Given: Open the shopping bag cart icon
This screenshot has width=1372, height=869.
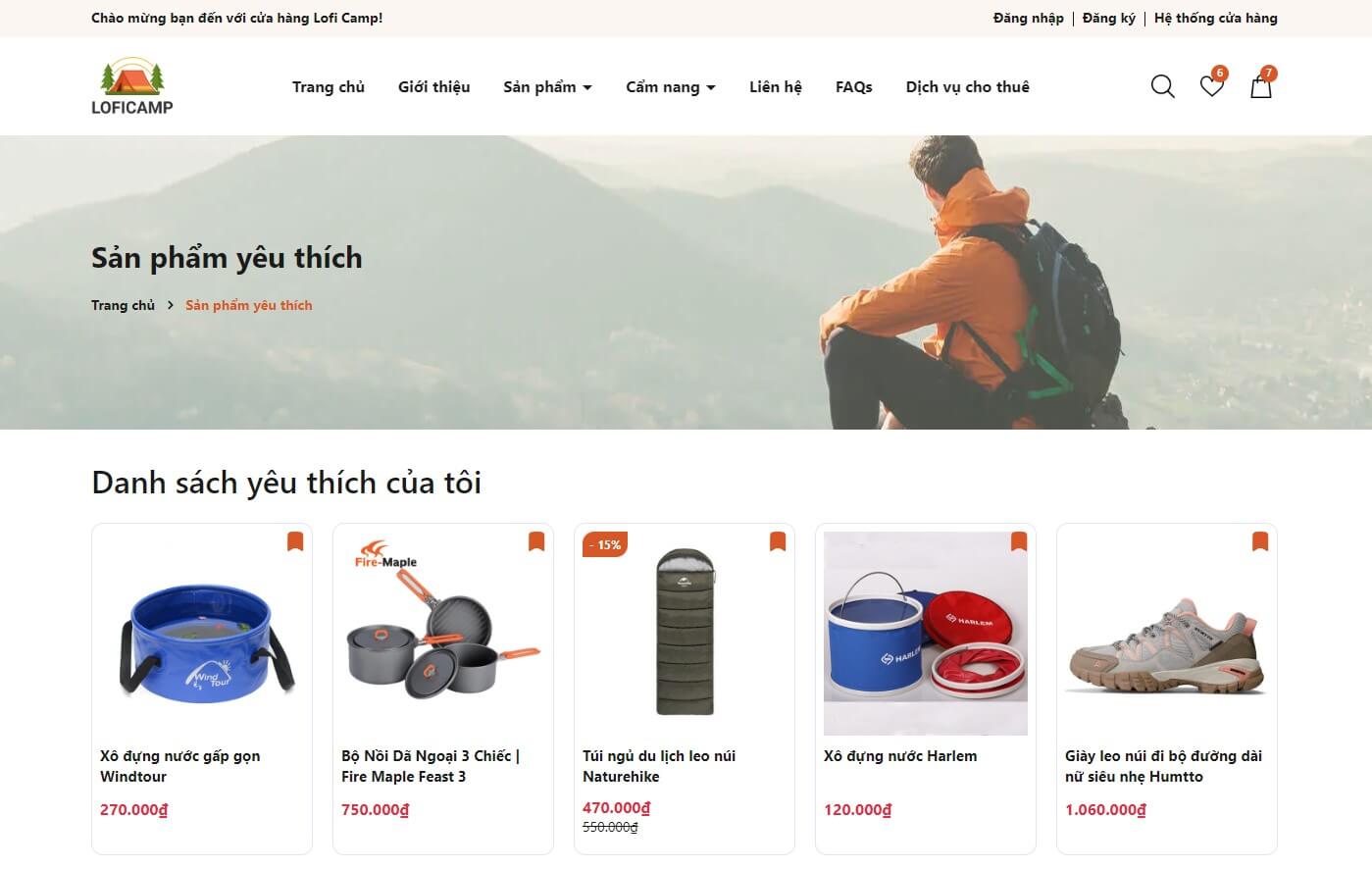Looking at the screenshot, I should (x=1261, y=86).
